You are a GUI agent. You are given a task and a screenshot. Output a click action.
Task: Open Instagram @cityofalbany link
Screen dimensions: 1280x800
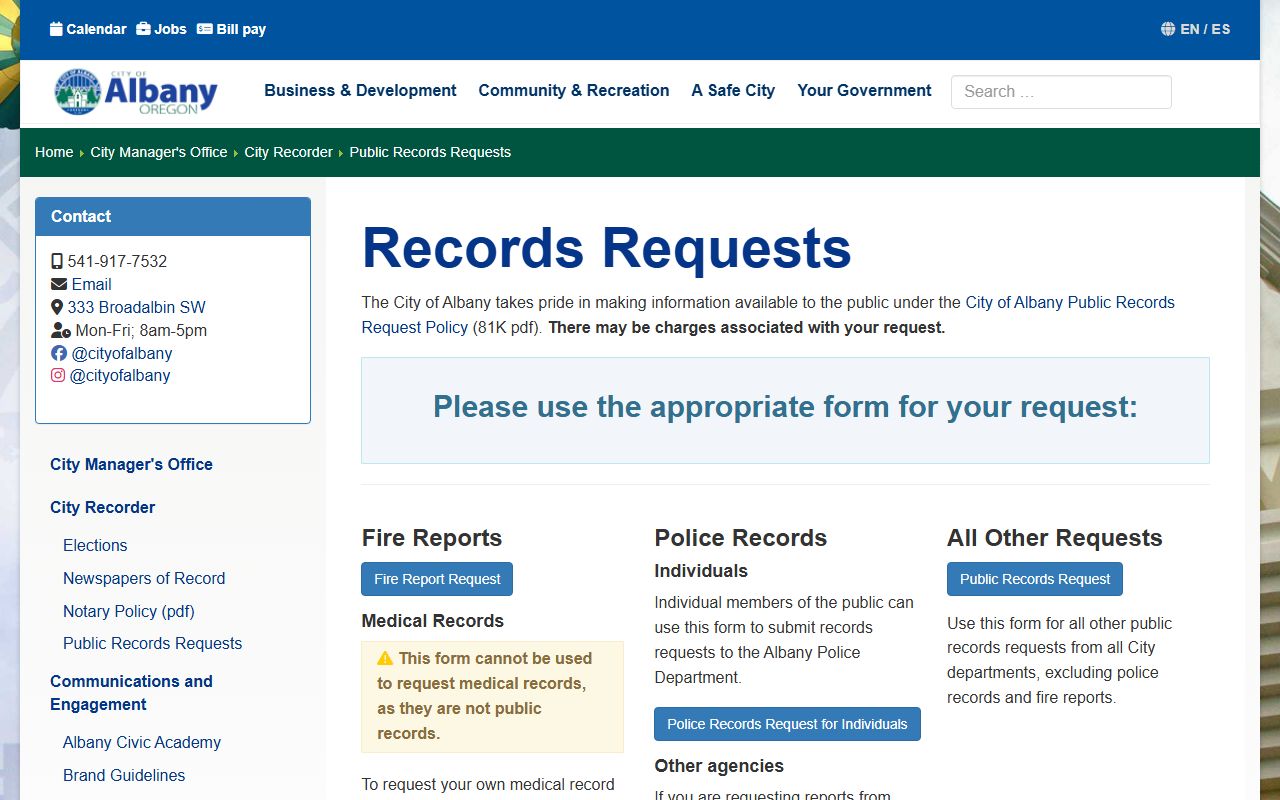pyautogui.click(x=119, y=375)
